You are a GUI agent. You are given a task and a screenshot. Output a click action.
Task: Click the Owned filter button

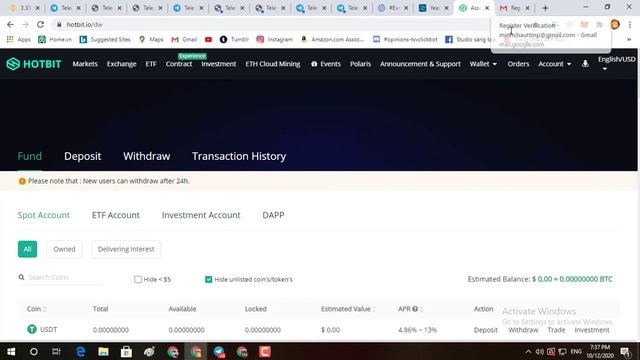64,249
